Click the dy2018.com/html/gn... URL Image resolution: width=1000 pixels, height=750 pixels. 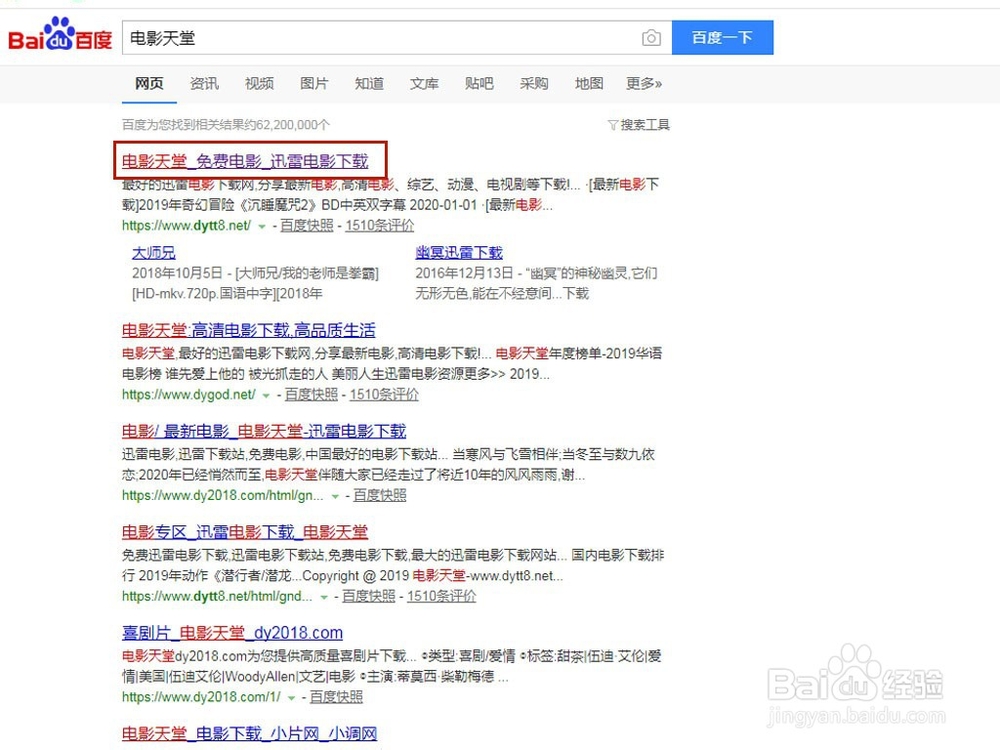click(x=223, y=495)
